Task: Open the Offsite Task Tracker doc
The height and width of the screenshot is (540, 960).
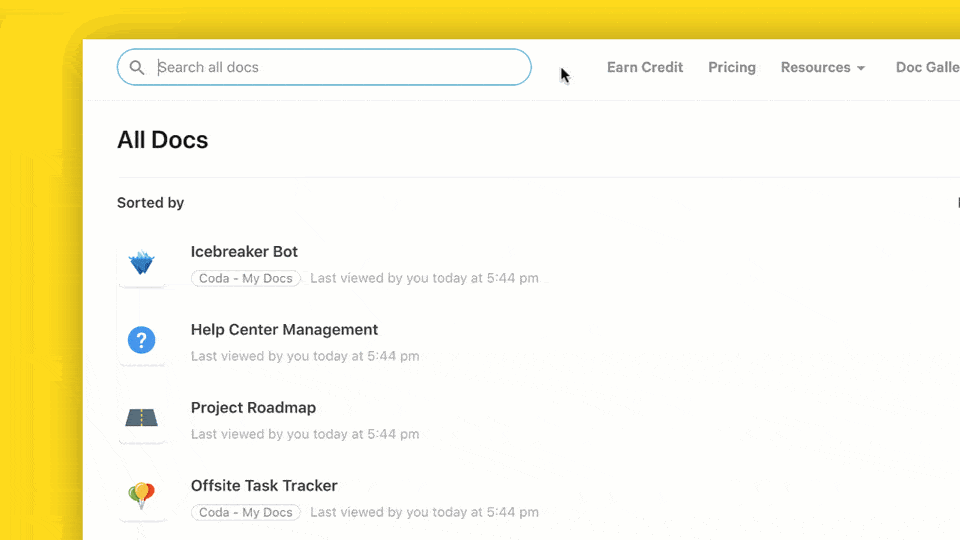Action: point(264,486)
